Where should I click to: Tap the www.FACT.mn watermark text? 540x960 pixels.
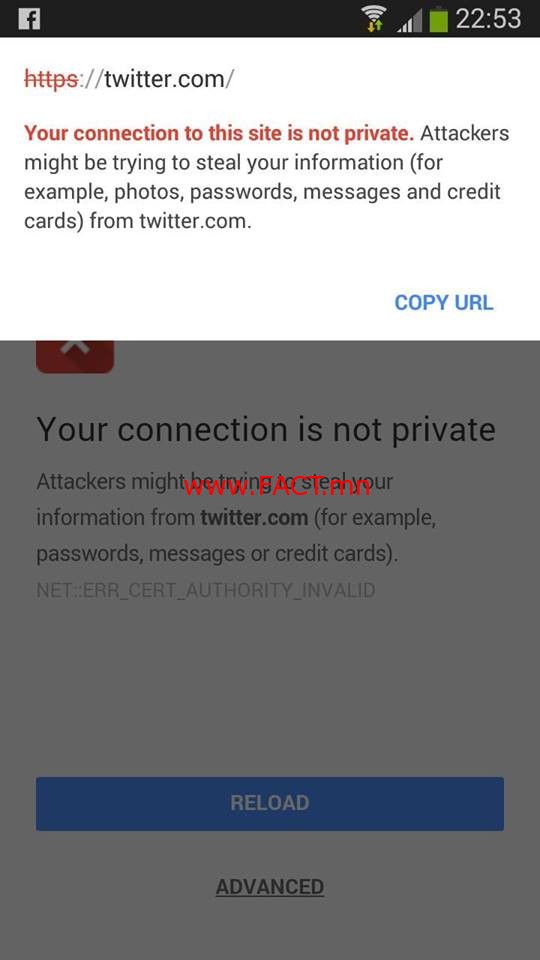click(277, 487)
